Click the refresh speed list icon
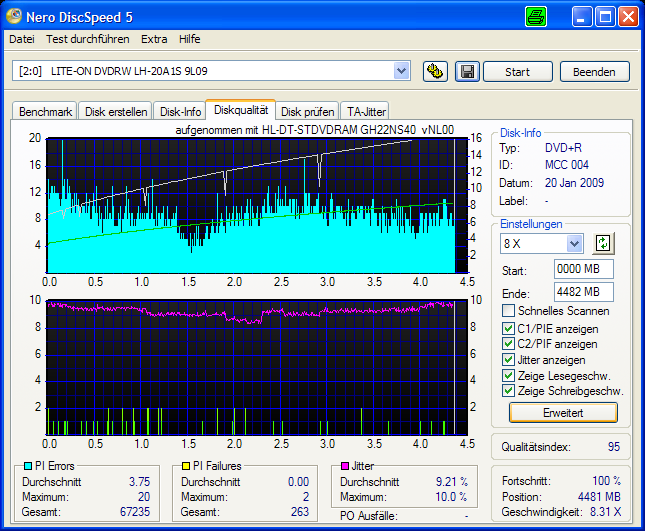The width and height of the screenshot is (645, 531). pos(603,243)
